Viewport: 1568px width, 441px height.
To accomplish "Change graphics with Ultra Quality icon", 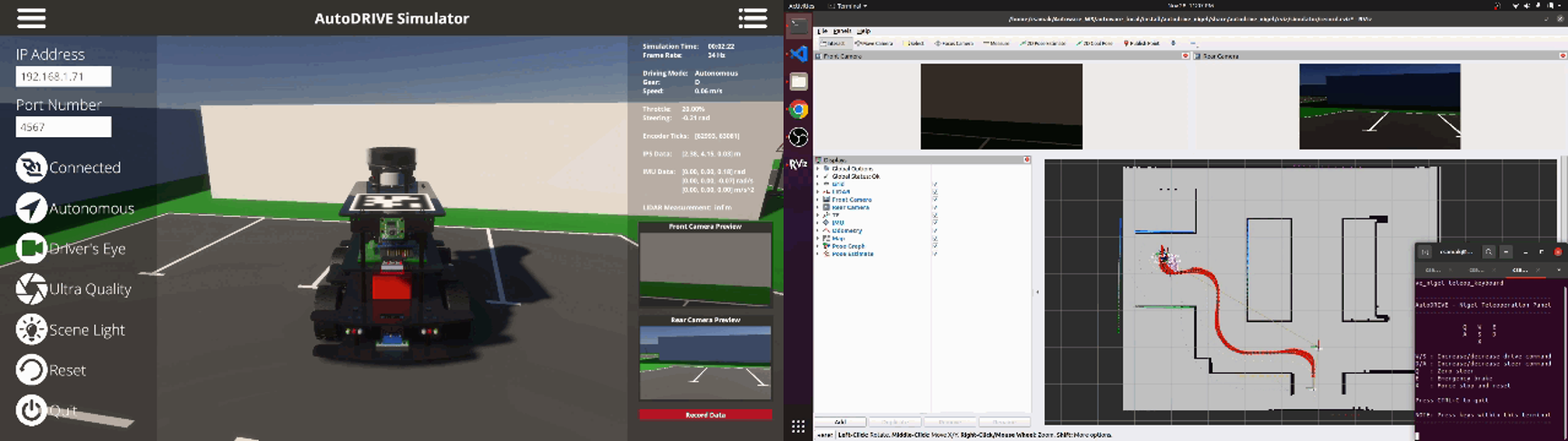I will point(31,289).
